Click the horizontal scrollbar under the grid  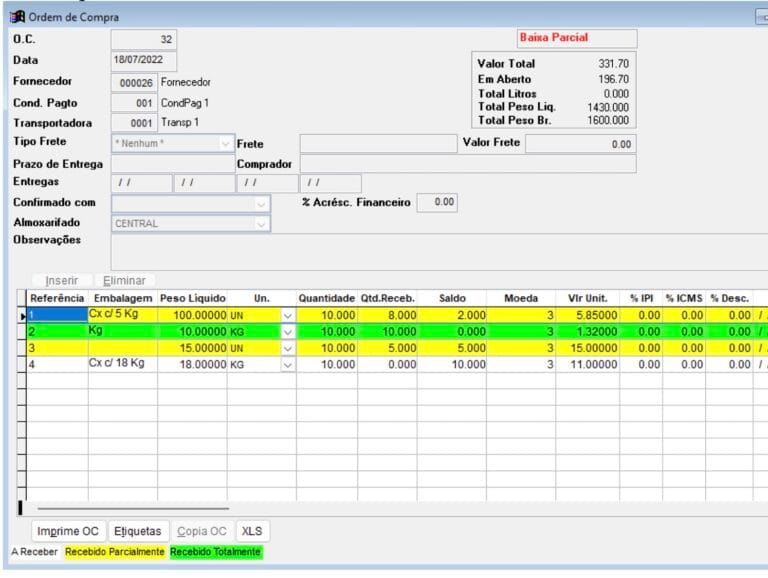click(133, 508)
